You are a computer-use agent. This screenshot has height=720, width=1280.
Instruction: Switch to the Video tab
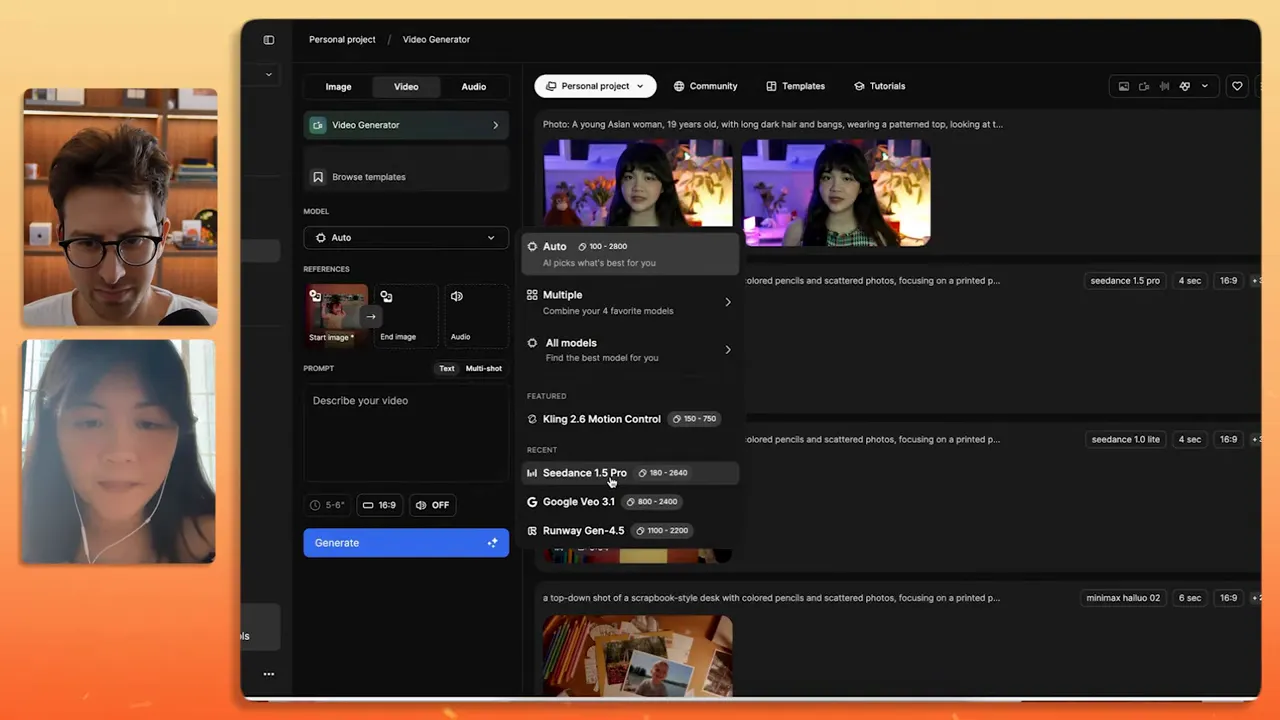(406, 87)
